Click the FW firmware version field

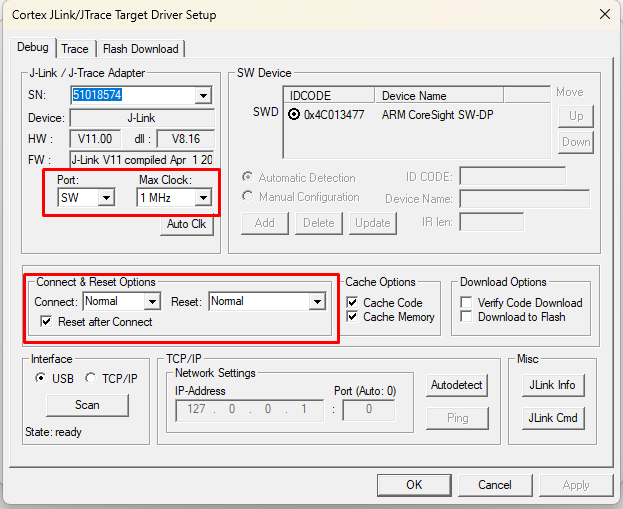[142, 160]
